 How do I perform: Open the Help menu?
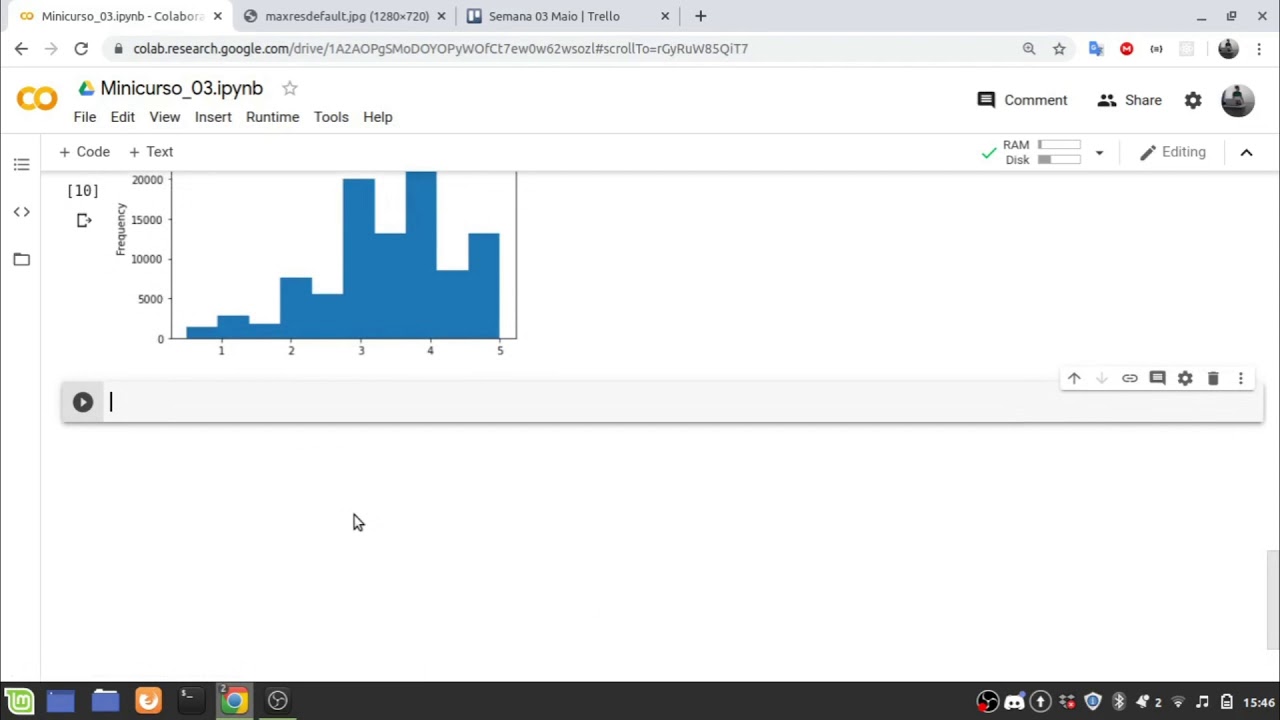[x=377, y=117]
